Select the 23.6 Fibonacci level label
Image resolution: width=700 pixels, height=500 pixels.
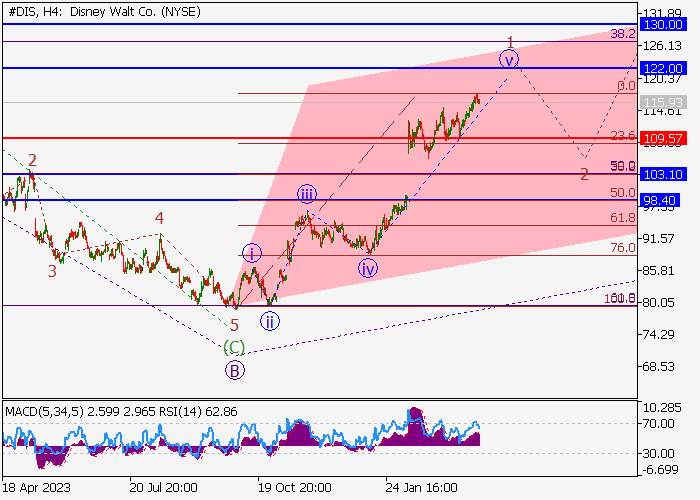coord(623,135)
